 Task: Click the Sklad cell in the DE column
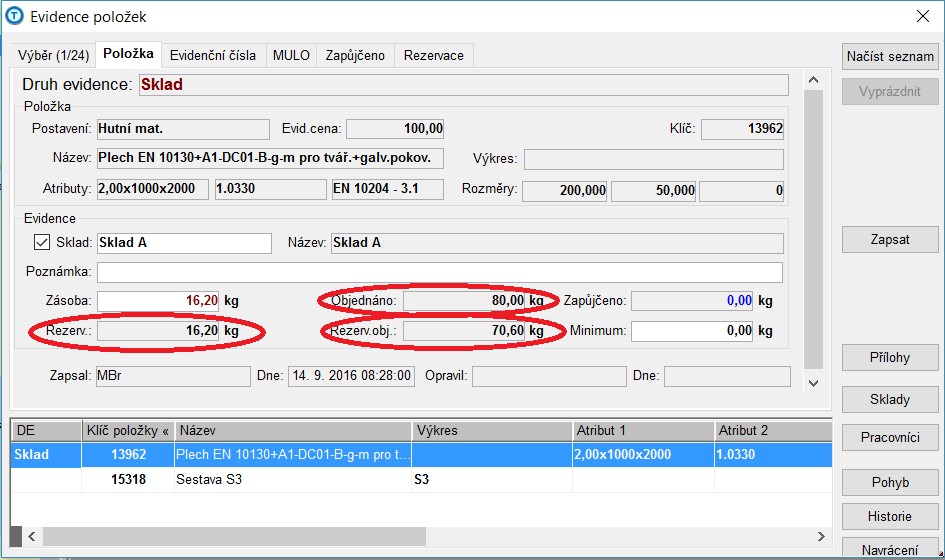[x=46, y=455]
